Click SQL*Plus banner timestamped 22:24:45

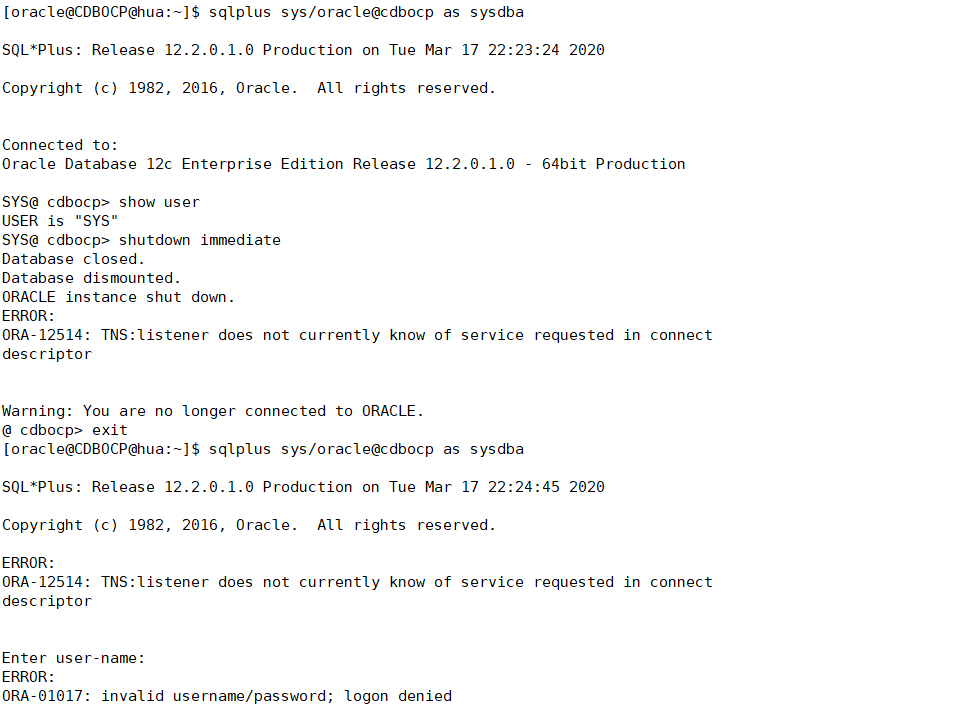[x=303, y=487]
